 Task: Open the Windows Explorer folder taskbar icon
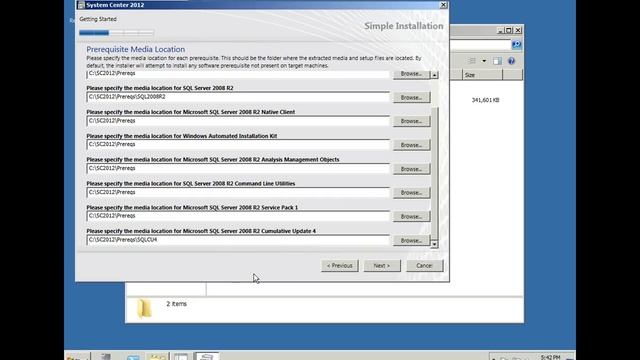(x=157, y=357)
